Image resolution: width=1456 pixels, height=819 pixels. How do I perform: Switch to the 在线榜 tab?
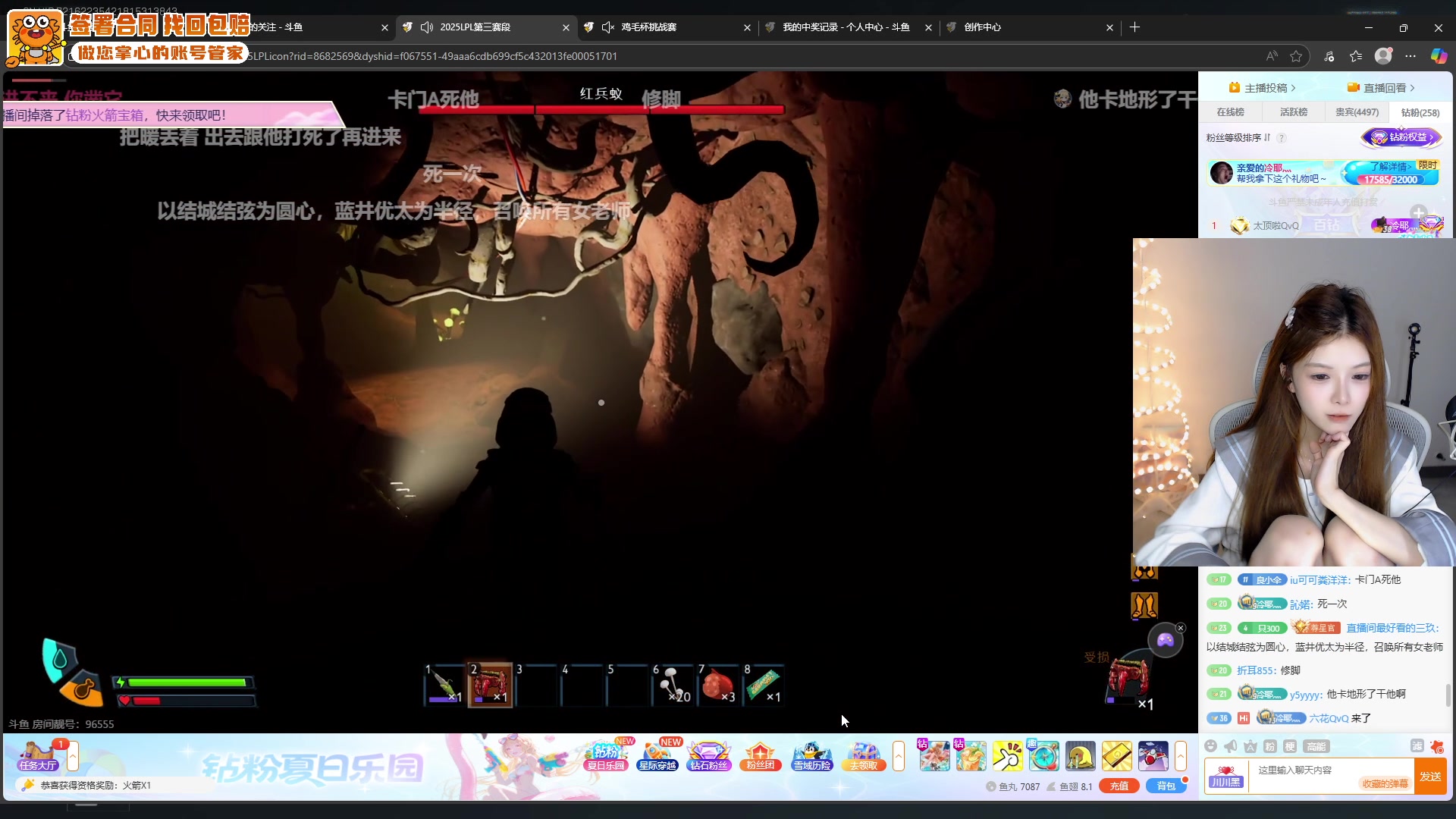coord(1230,112)
